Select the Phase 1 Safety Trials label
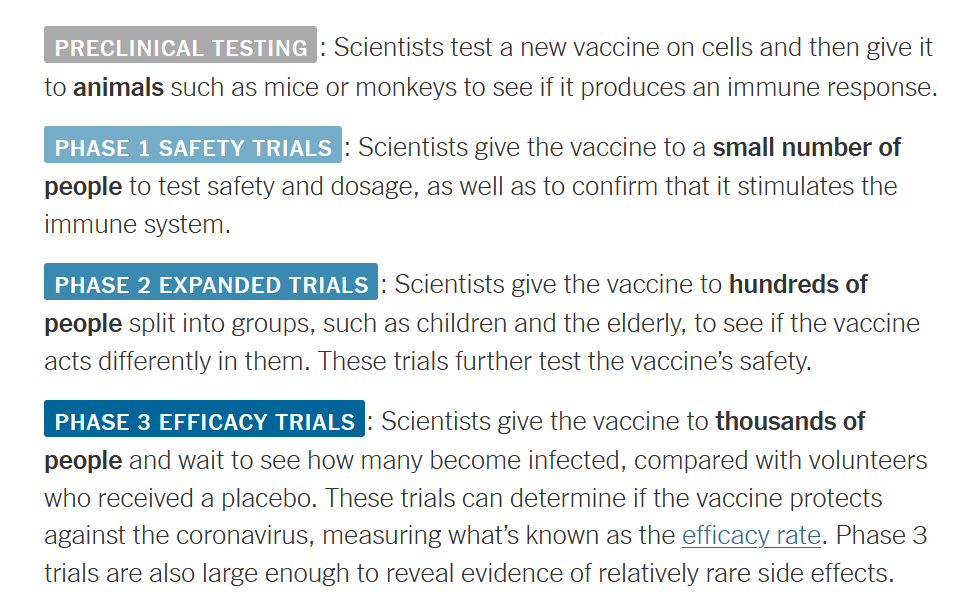Screen dimensions: 961x595 (192, 145)
